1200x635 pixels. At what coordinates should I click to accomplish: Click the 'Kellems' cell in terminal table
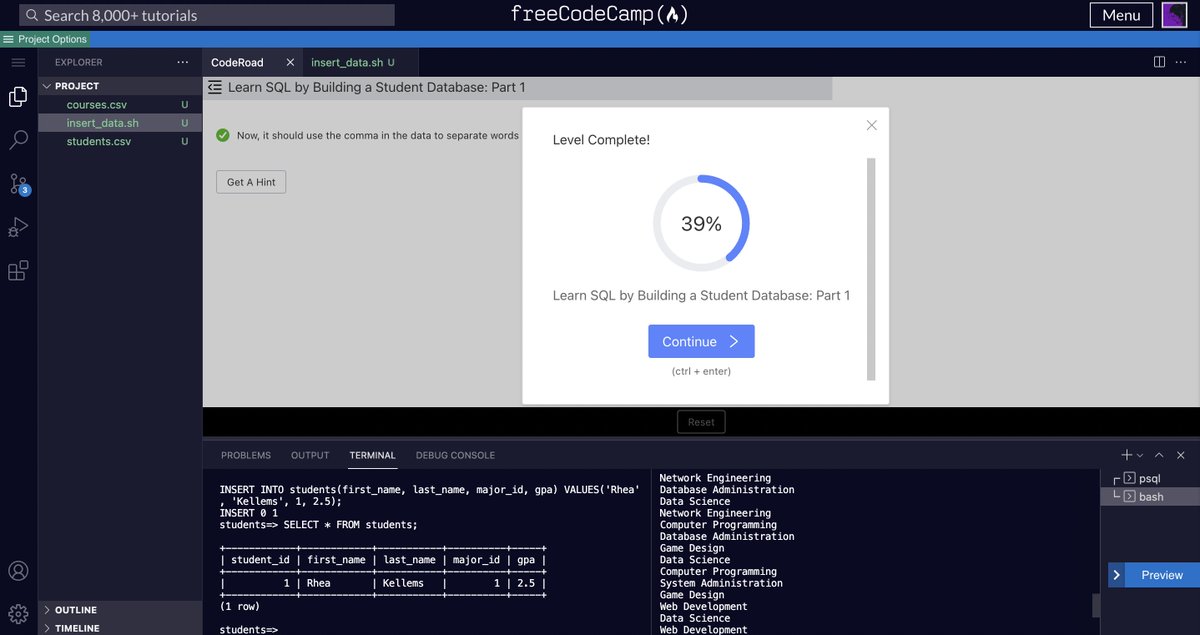click(404, 583)
